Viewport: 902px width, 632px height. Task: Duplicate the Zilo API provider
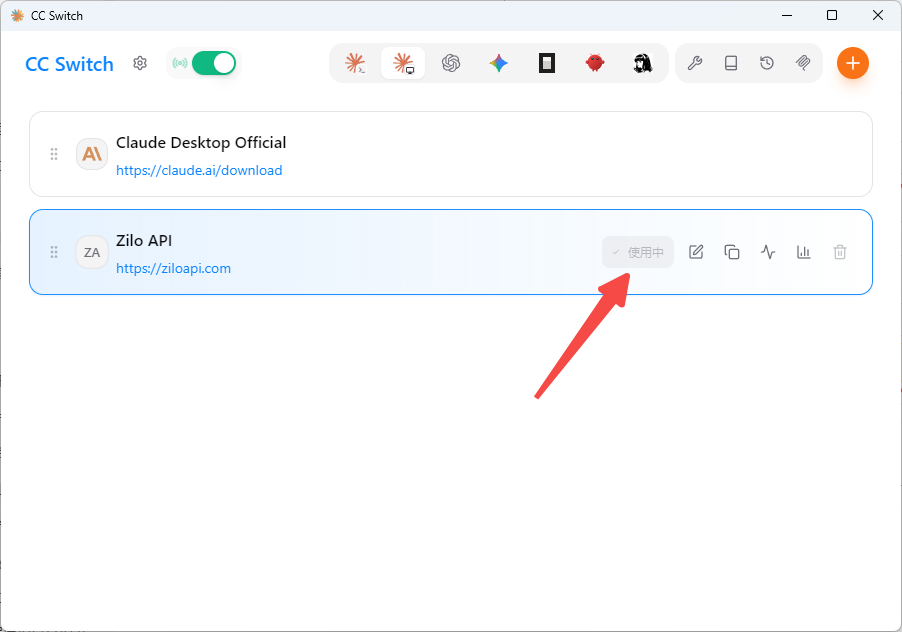[732, 252]
